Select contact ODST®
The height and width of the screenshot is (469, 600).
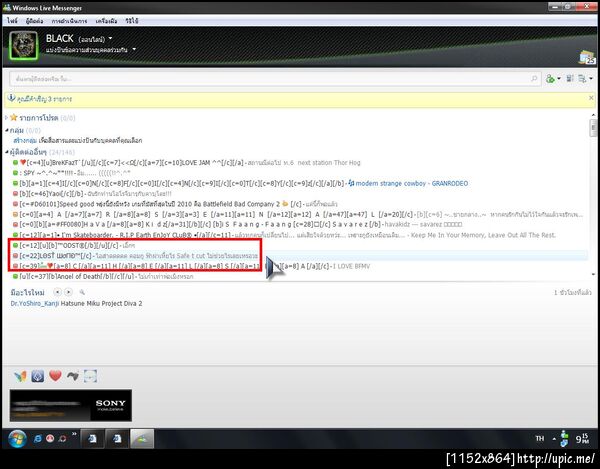pyautogui.click(x=73, y=245)
